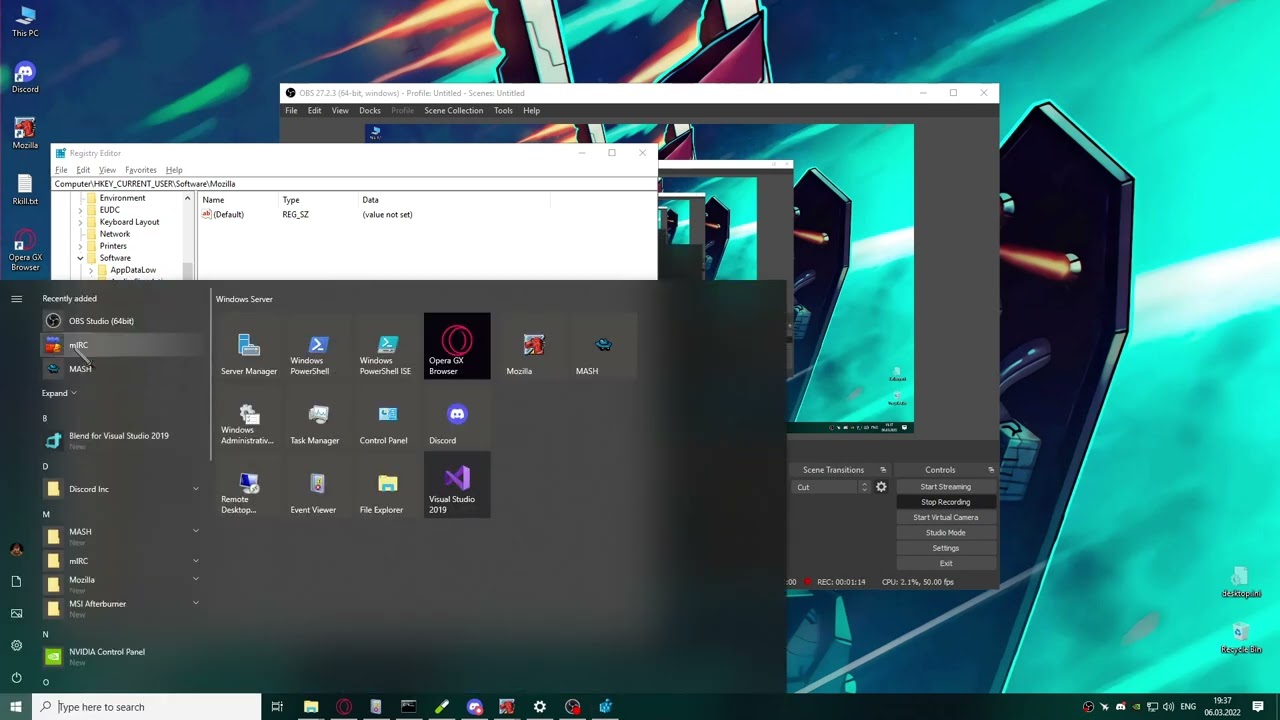Open NVIDIA Control Panel from app list

pos(122,656)
